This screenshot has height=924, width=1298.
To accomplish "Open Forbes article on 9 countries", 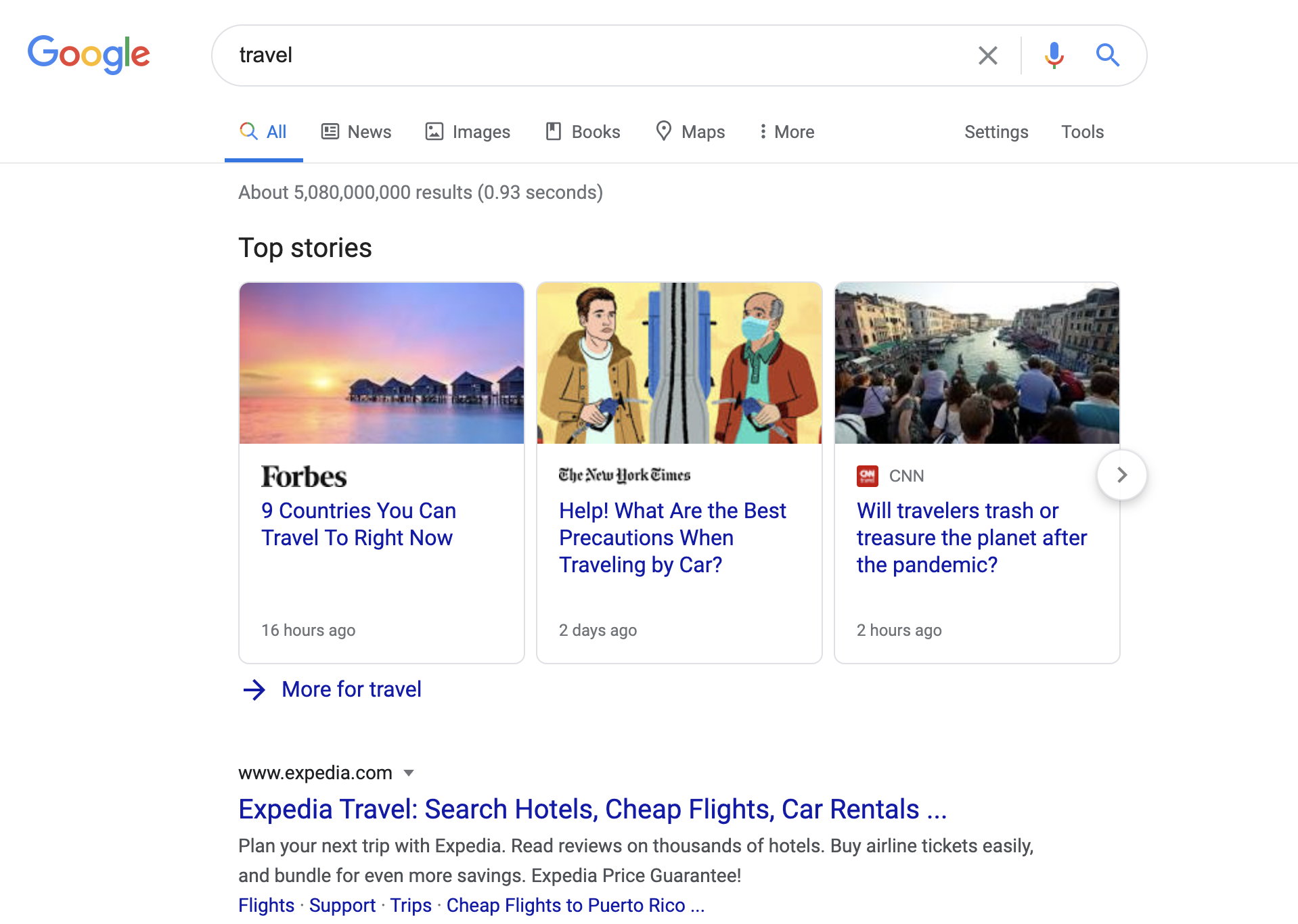I will point(359,524).
